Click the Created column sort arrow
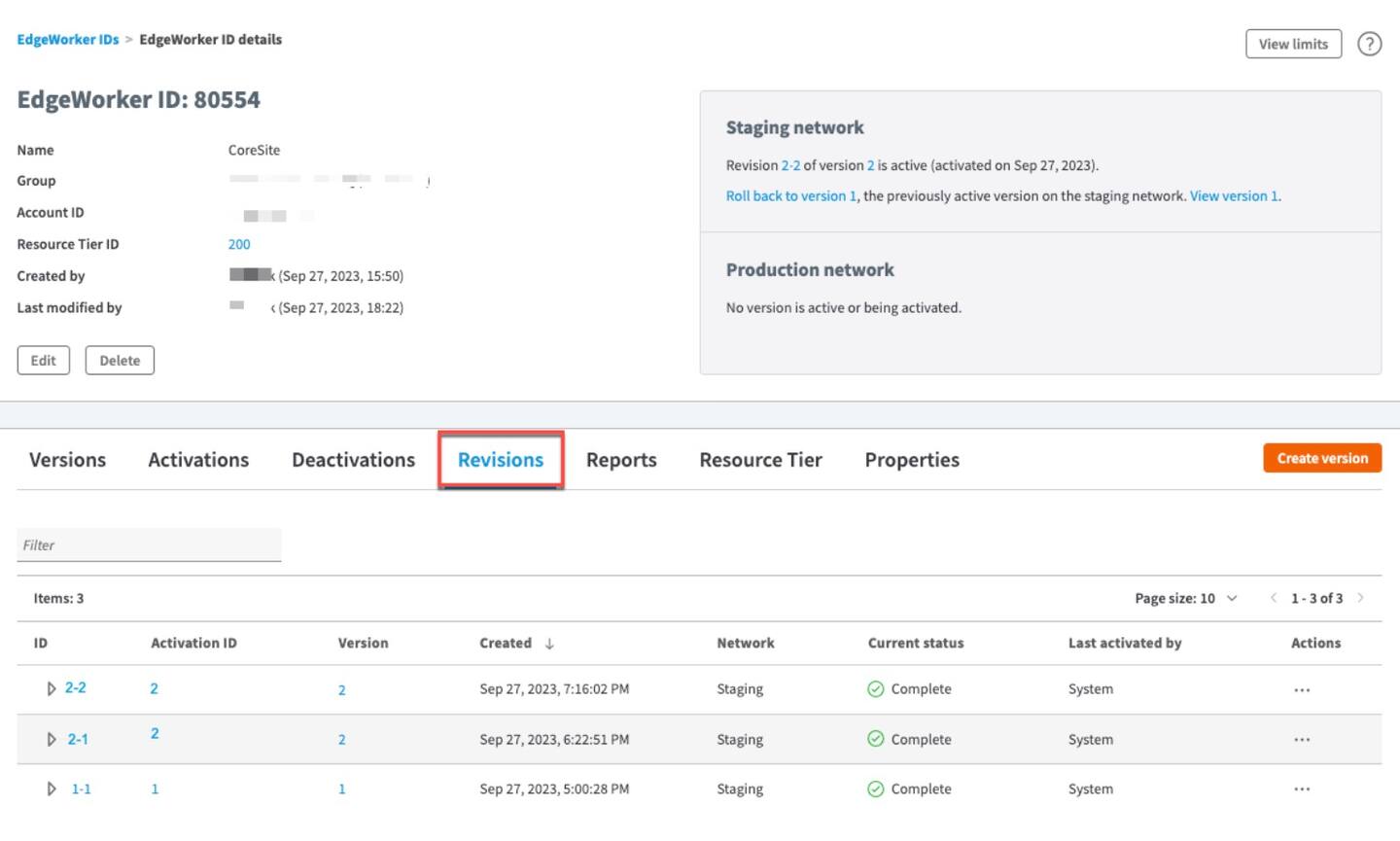1400x841 pixels. (x=549, y=644)
